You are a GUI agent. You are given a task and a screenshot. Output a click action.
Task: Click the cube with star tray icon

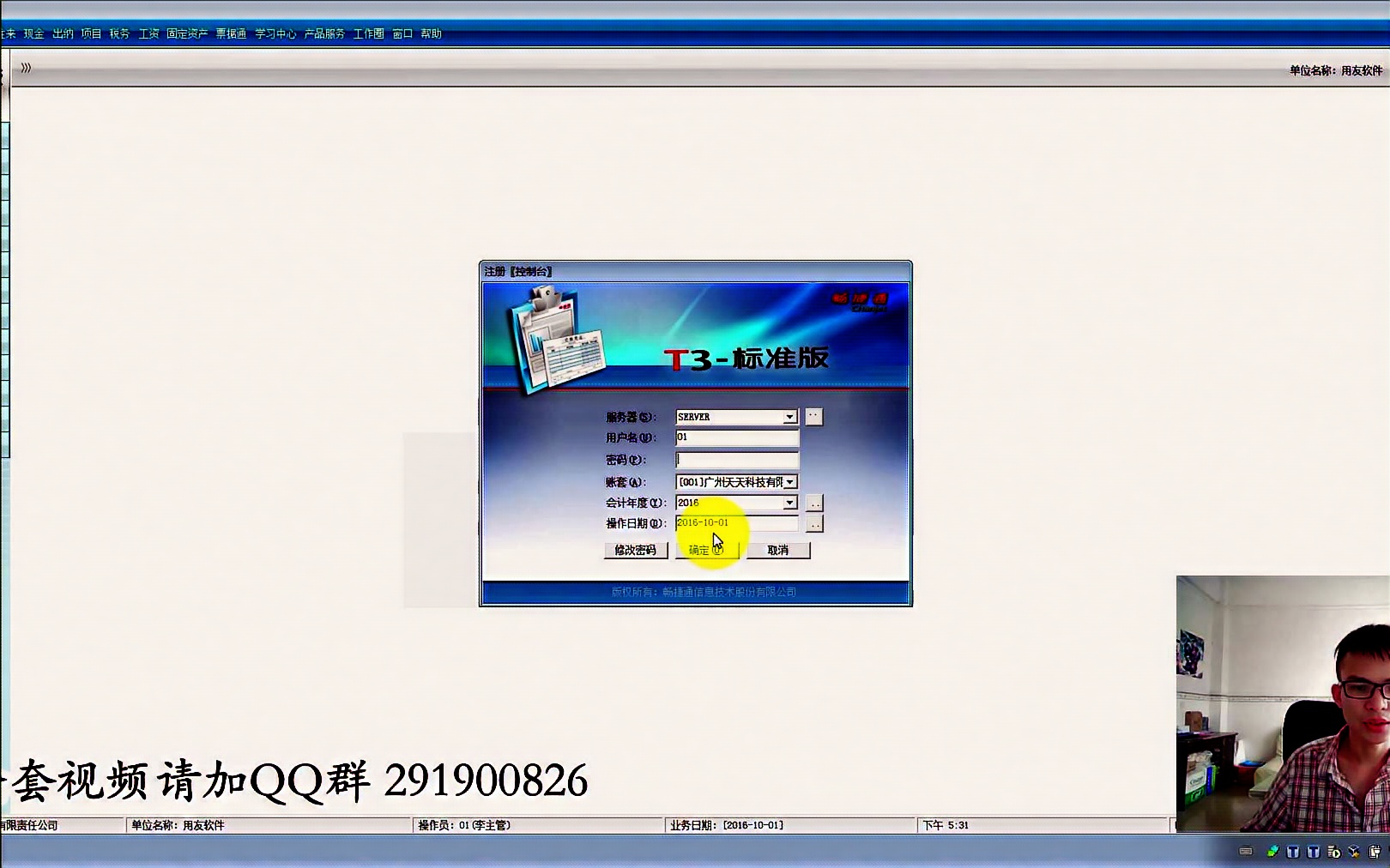pos(1354,852)
